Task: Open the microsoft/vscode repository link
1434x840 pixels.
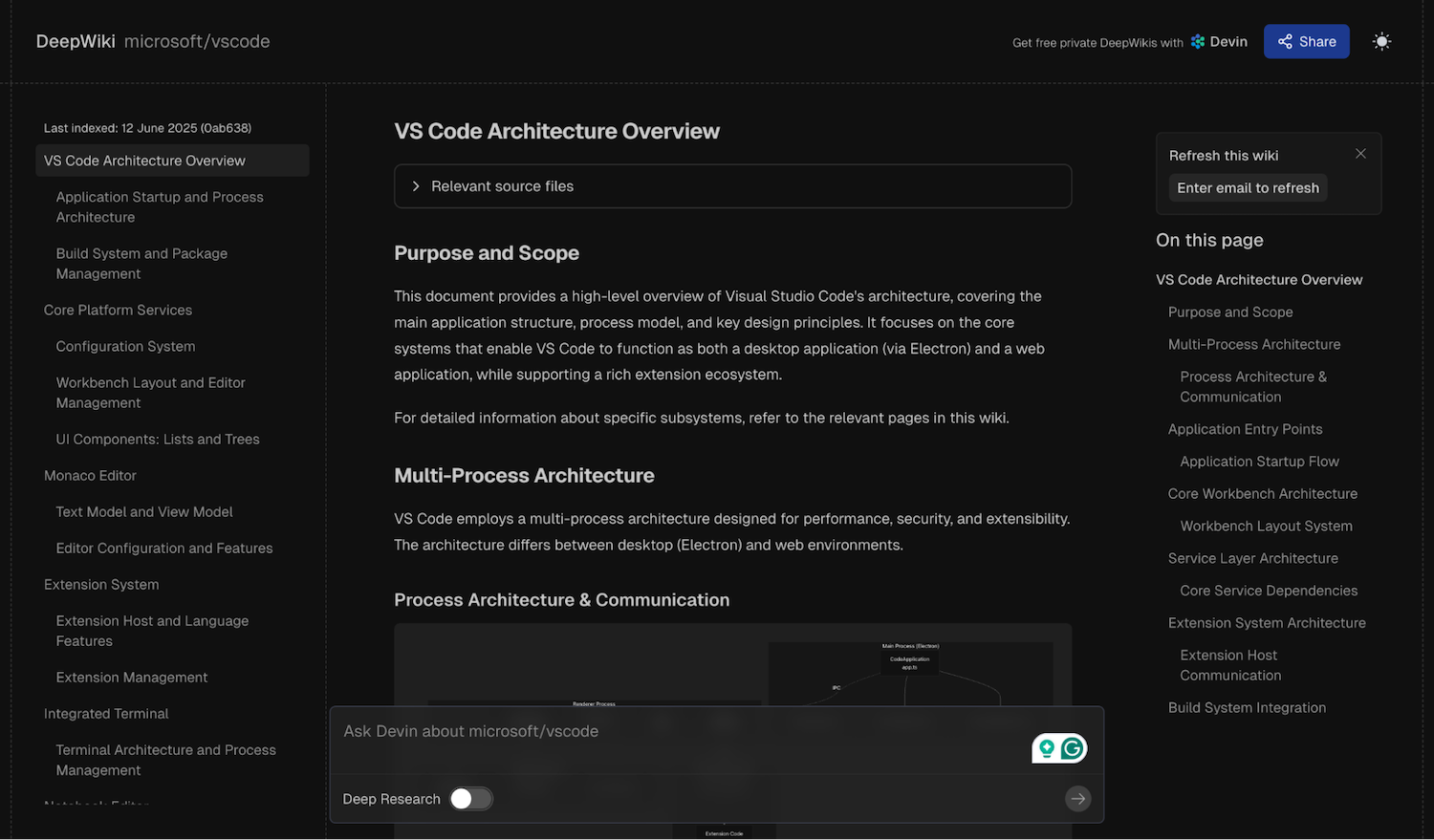Action: point(197,41)
